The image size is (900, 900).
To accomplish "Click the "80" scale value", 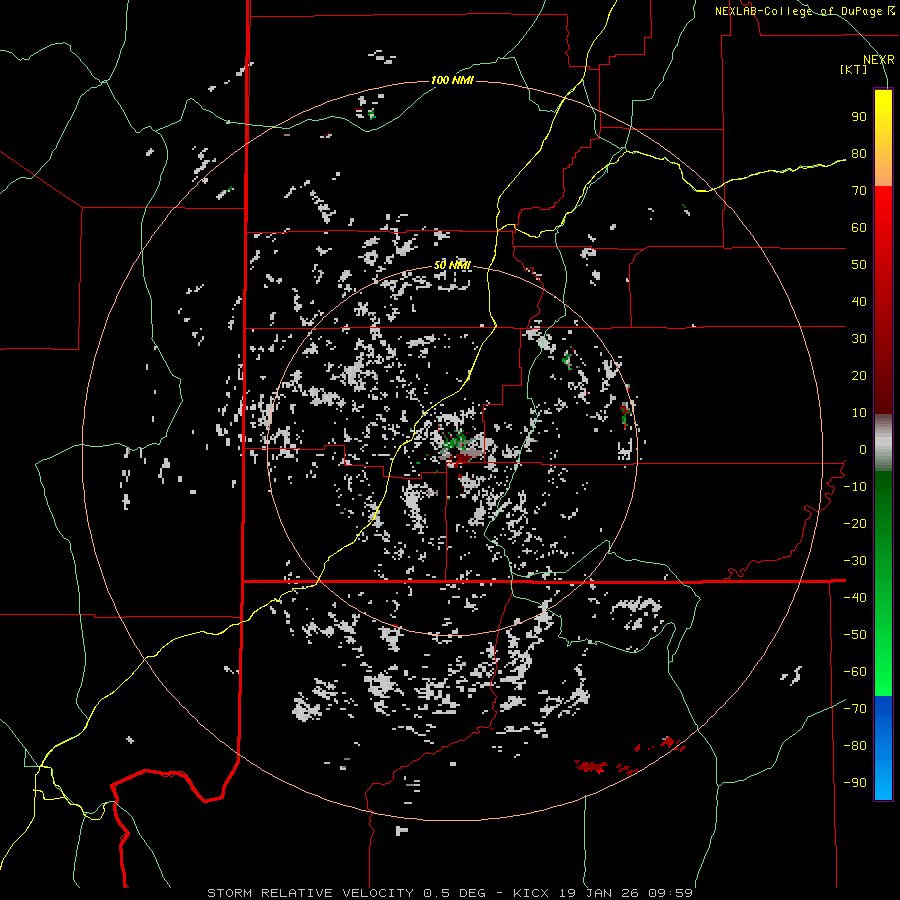I will tap(859, 154).
